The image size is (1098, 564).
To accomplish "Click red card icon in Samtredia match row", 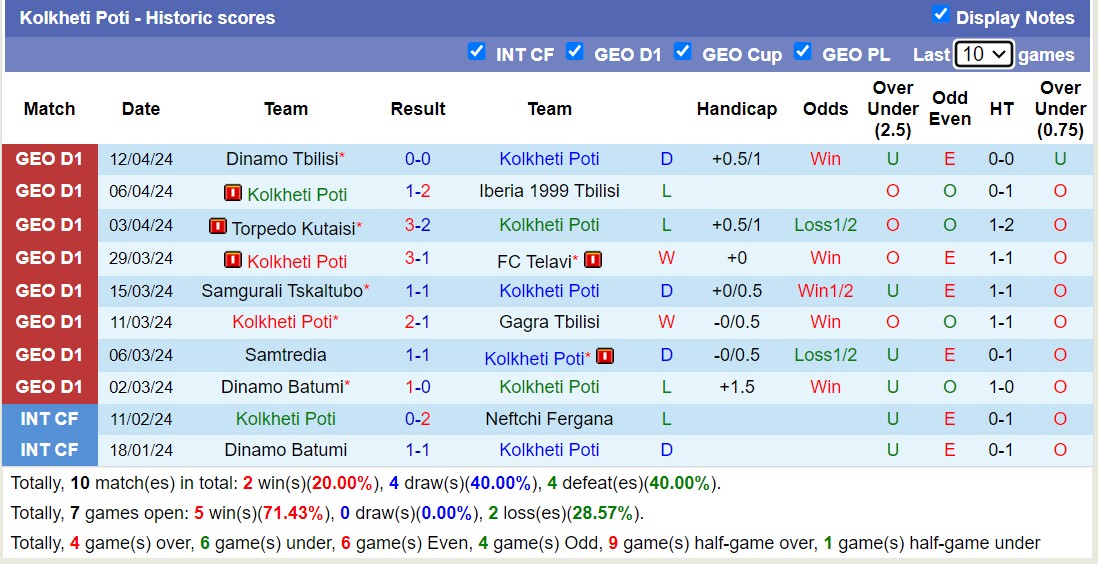I will 604,356.
